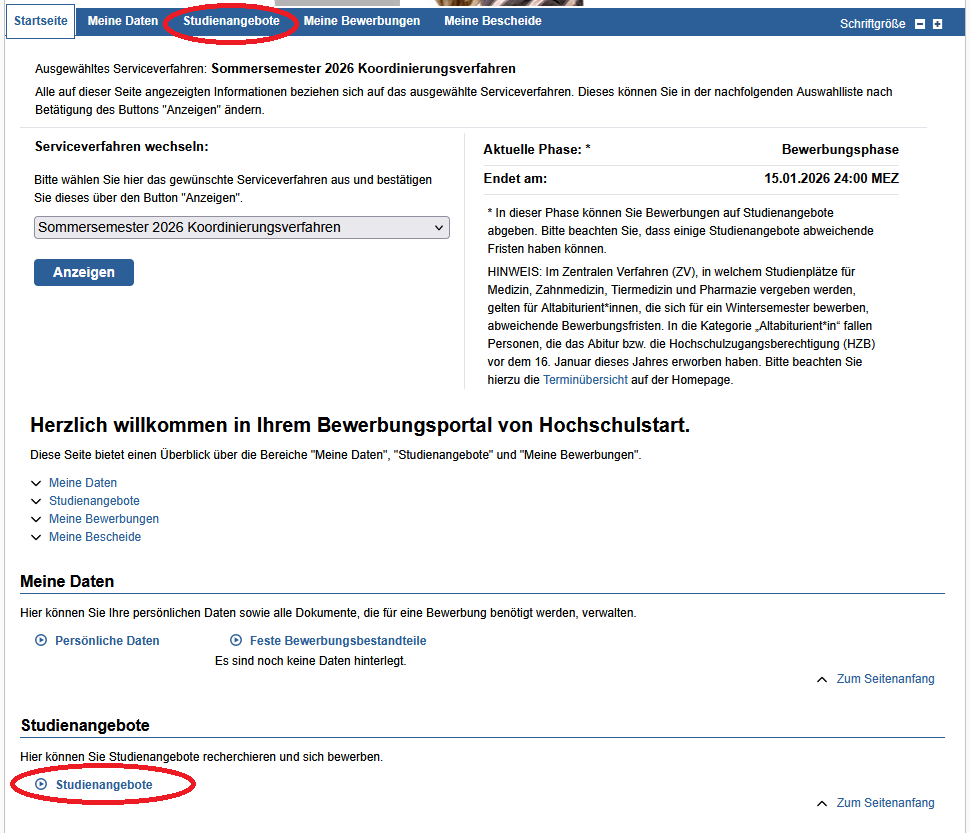Expand the Studienangebote anchor chevron

pos(37,501)
